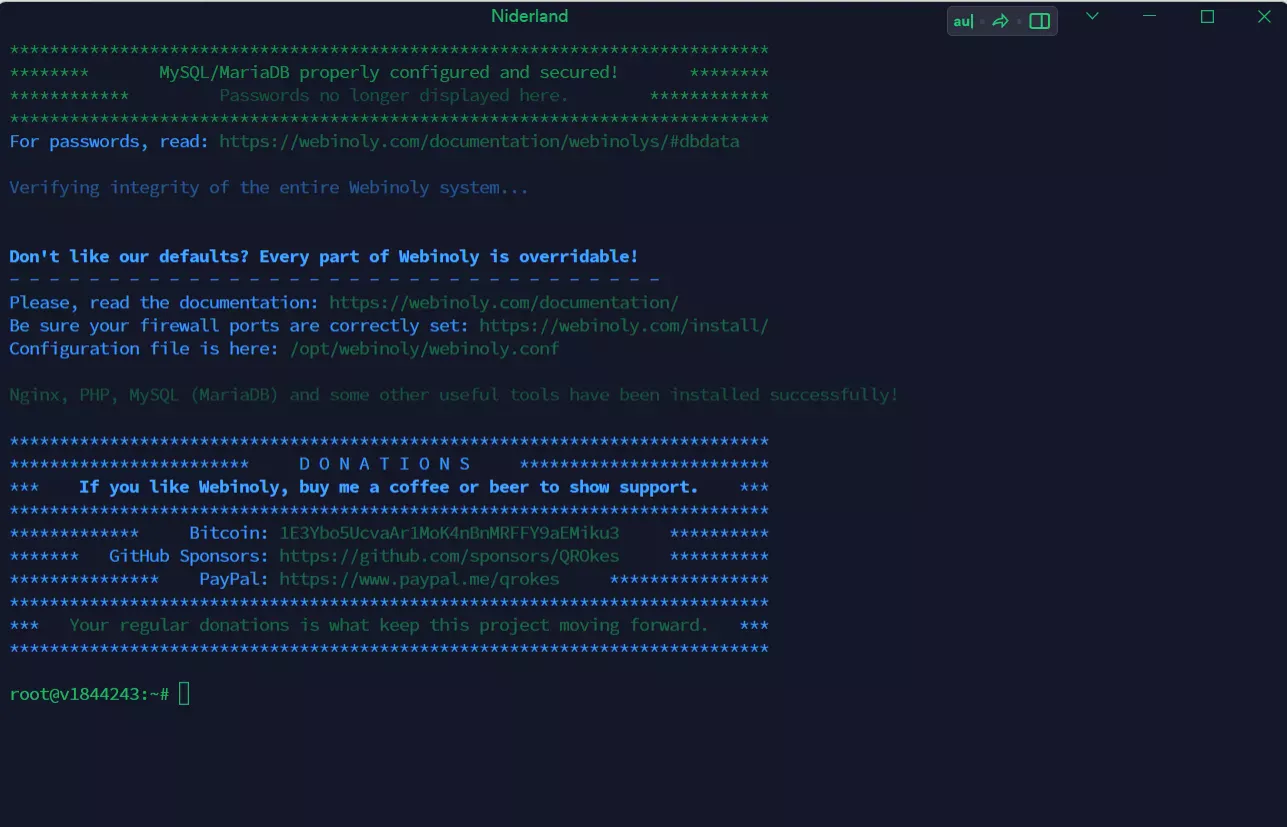The width and height of the screenshot is (1287, 827).
Task: Click "MySQL/MariaDB properly configured and secured!" line
Action: (x=389, y=72)
